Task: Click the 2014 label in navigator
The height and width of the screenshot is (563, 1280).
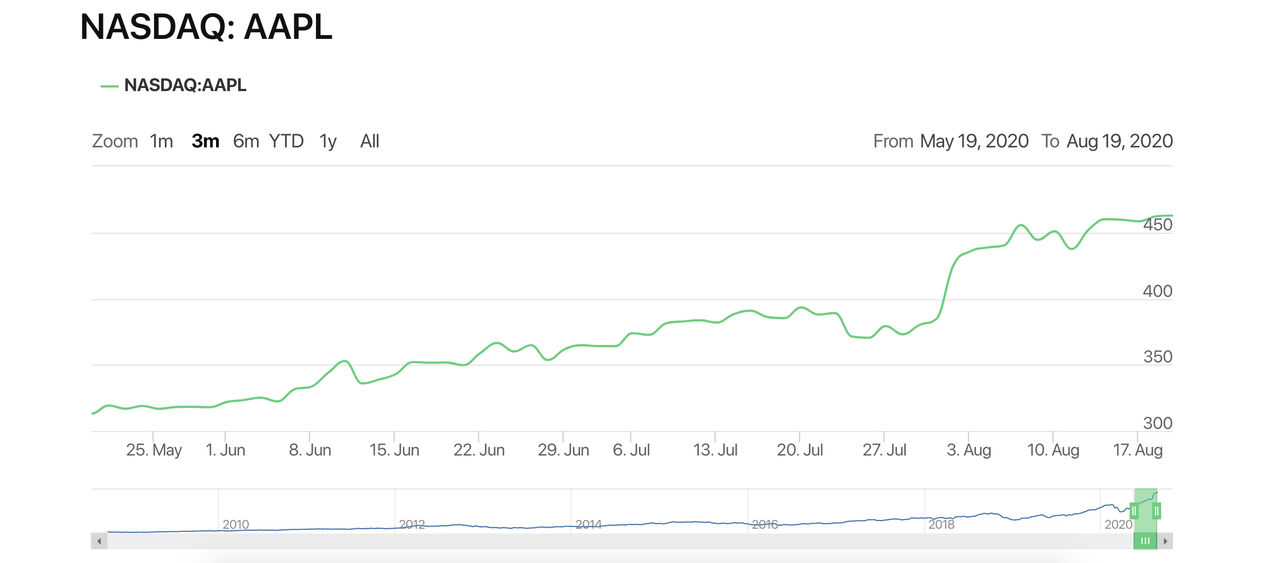Action: pos(588,524)
